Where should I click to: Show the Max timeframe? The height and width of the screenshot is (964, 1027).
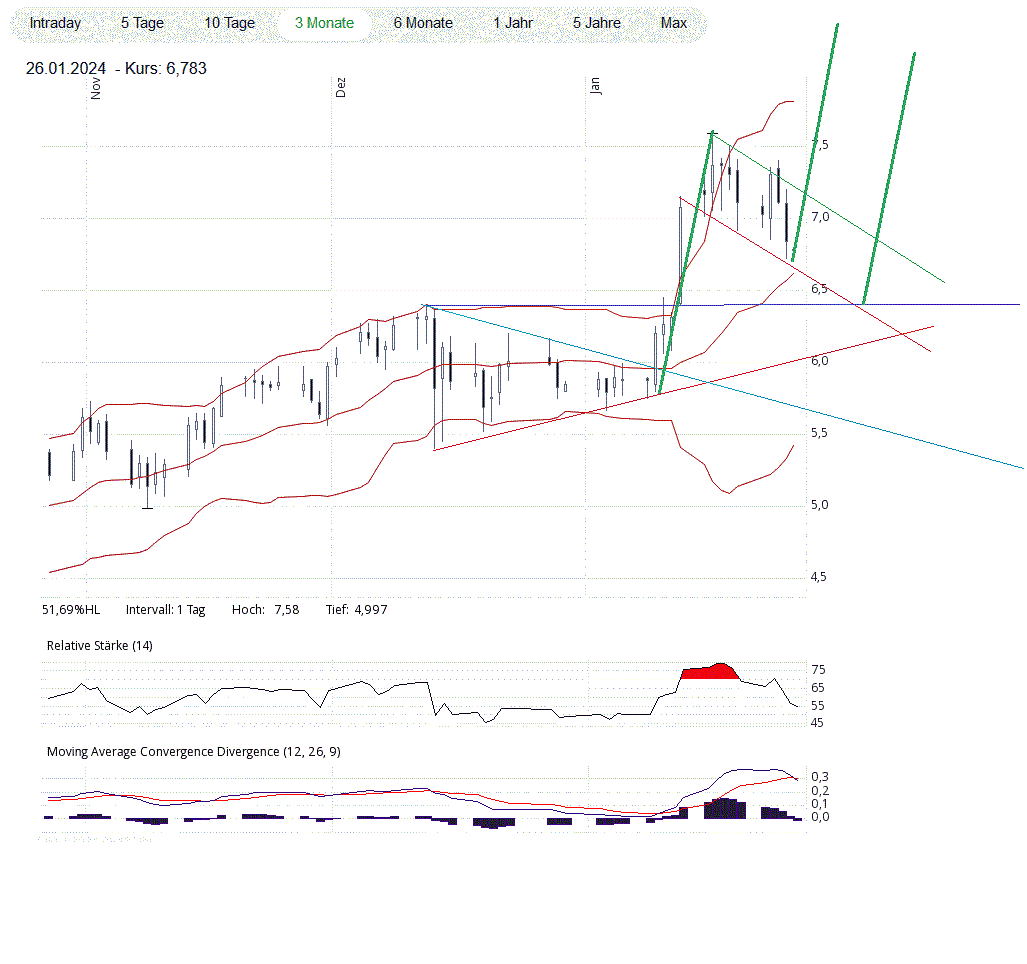click(673, 24)
